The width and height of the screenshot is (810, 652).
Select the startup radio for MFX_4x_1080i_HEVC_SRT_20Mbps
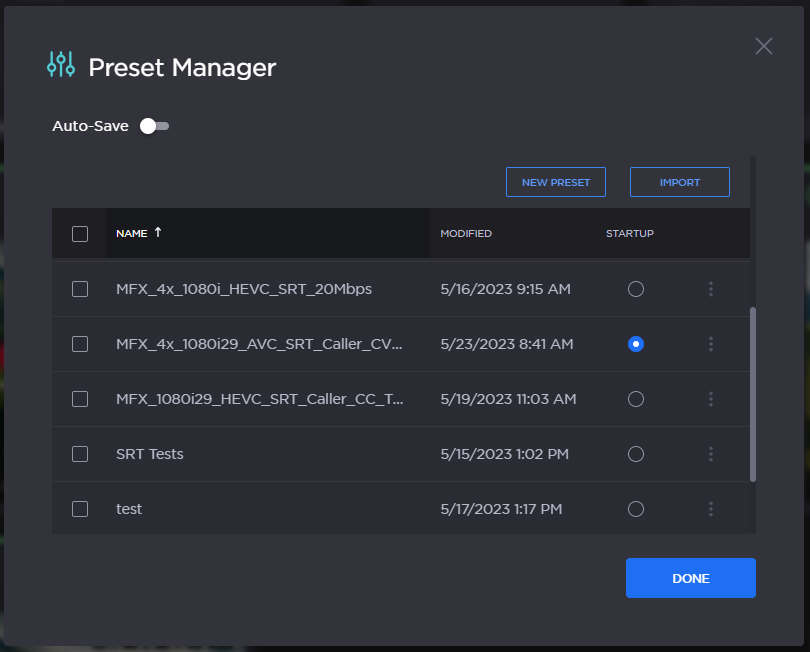tap(635, 288)
